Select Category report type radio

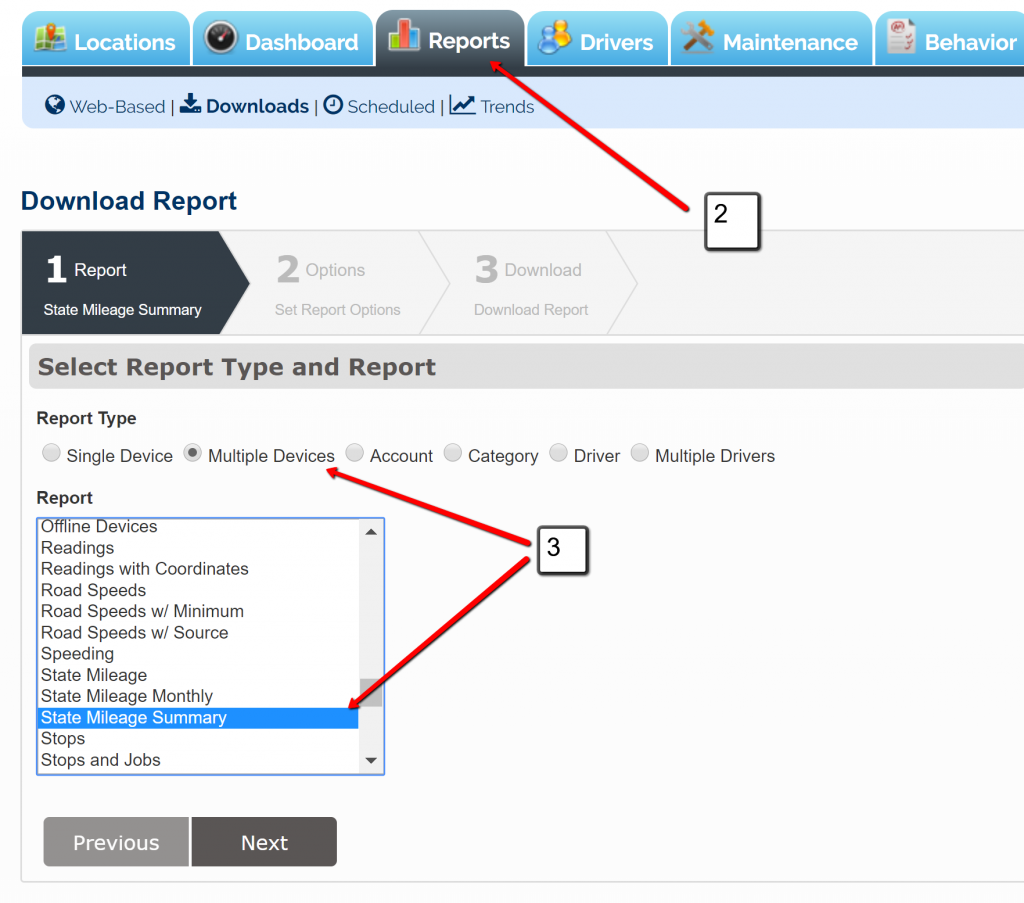tap(453, 452)
